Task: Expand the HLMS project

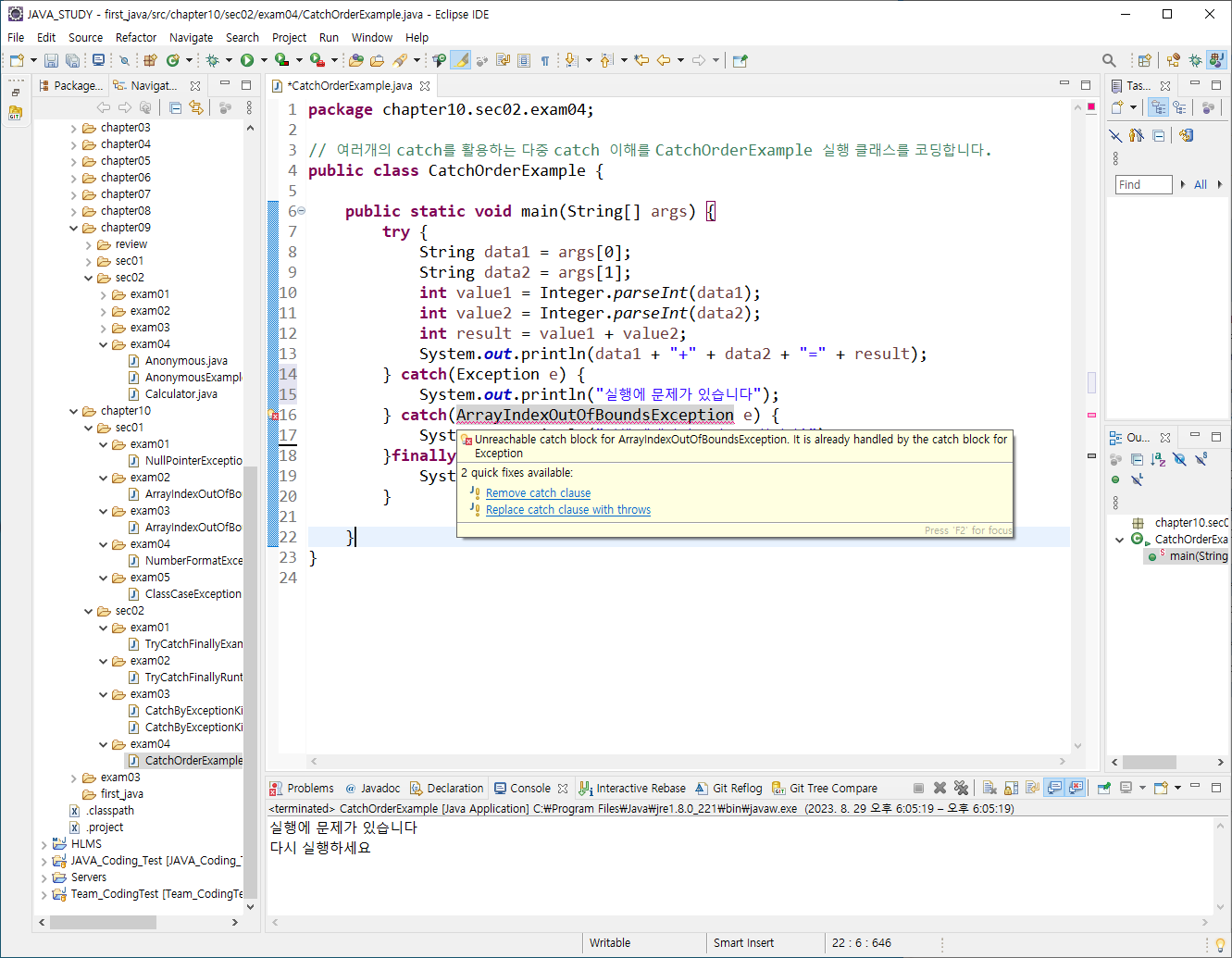Action: pos(44,844)
